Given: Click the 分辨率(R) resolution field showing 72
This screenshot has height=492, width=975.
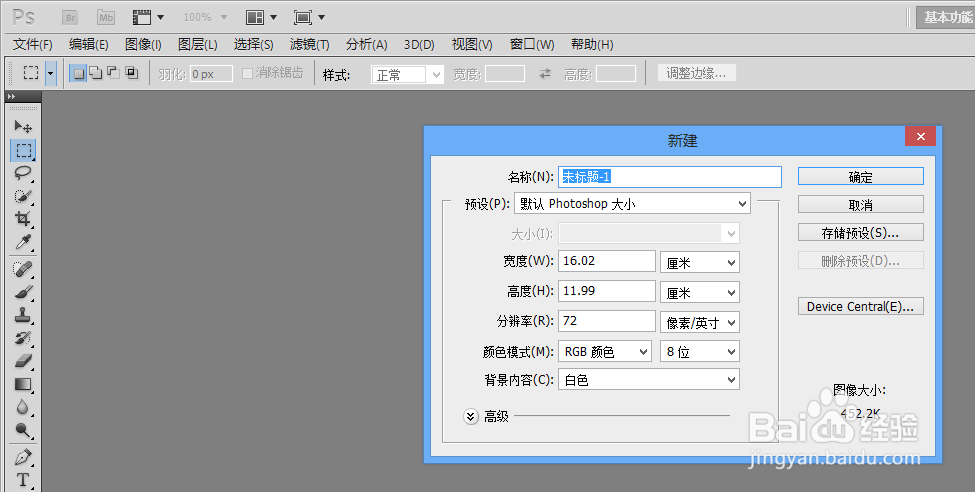Looking at the screenshot, I should [x=607, y=321].
